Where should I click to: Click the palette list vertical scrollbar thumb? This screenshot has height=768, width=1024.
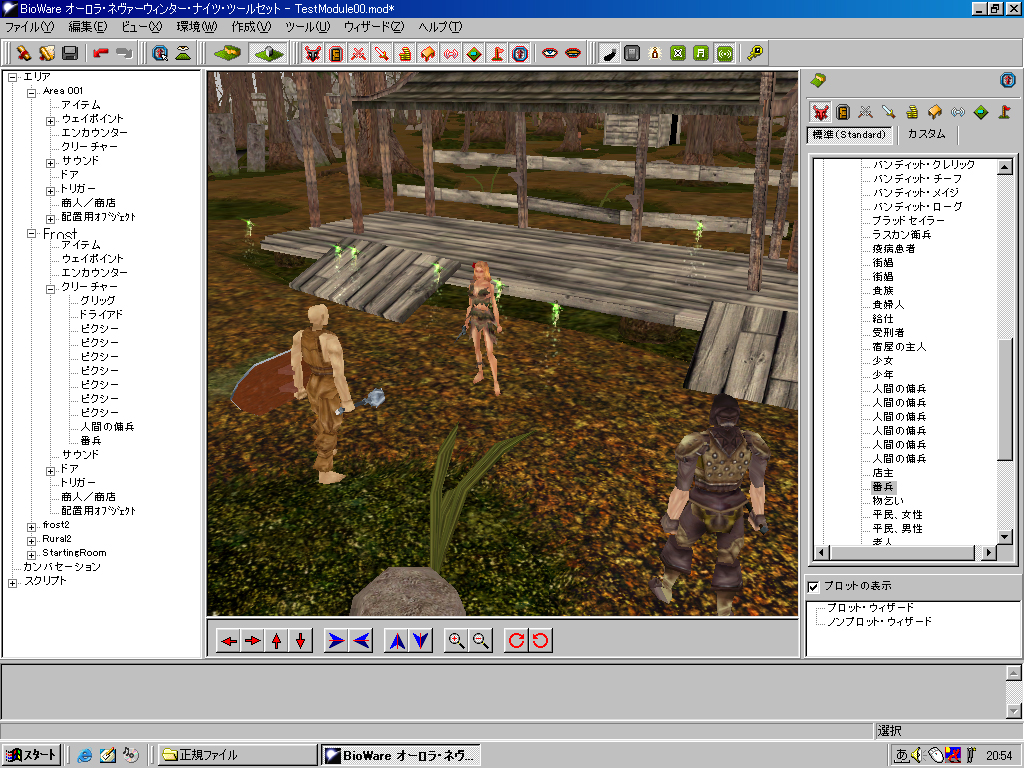[1006, 400]
